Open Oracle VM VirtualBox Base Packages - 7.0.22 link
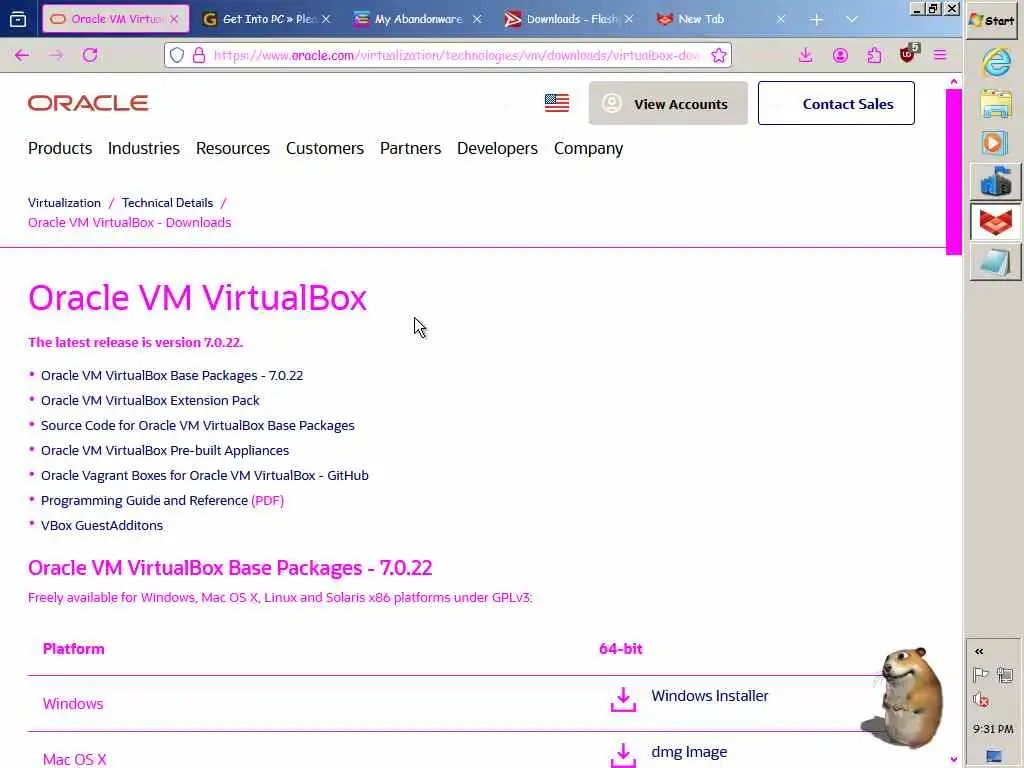1024x768 pixels. pyautogui.click(x=172, y=376)
